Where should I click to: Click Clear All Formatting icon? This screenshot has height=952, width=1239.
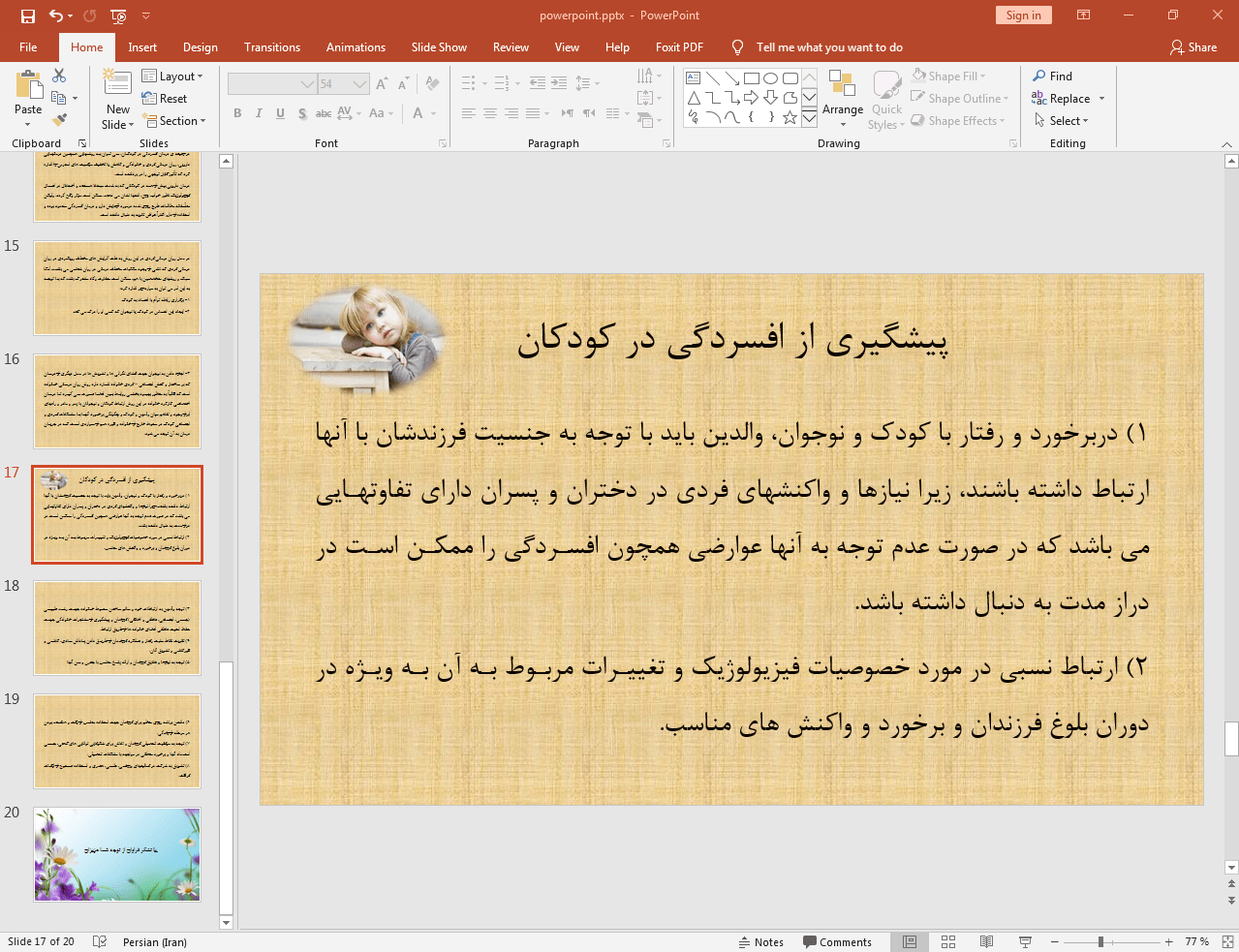(x=432, y=84)
